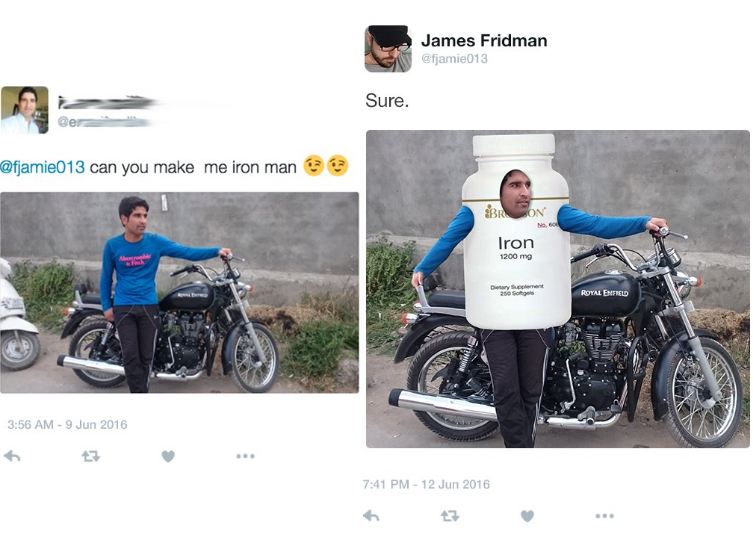This screenshot has height=546, width=753.
Task: Retweet James Fridman's Sure tweet
Action: tap(450, 516)
